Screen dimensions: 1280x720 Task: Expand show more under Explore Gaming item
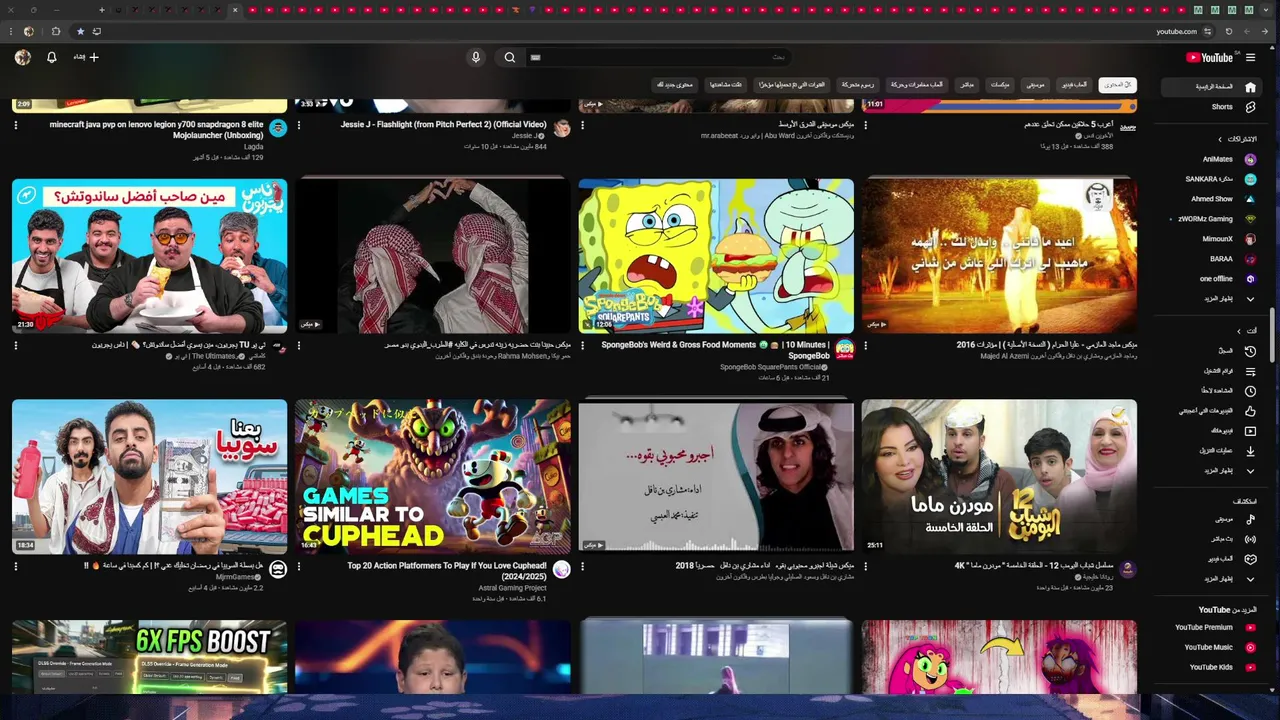point(1213,579)
